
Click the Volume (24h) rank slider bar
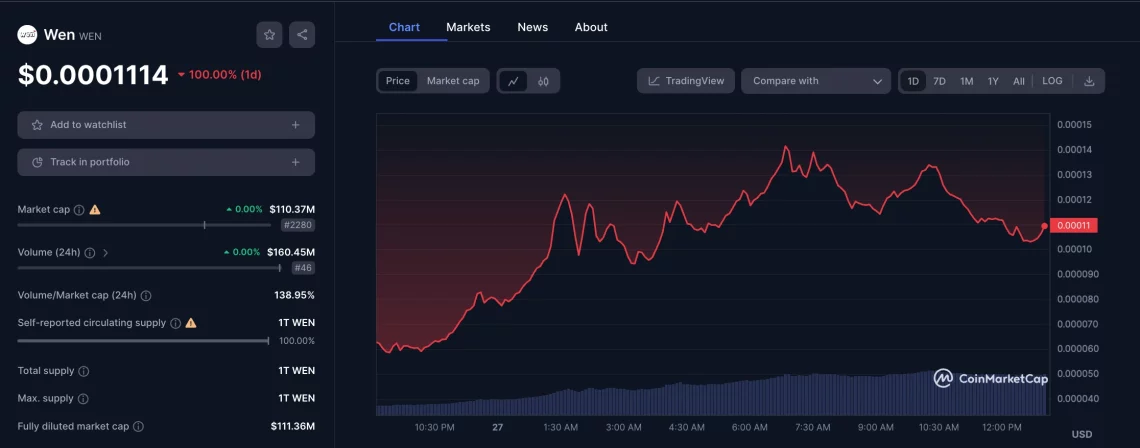[x=149, y=268]
